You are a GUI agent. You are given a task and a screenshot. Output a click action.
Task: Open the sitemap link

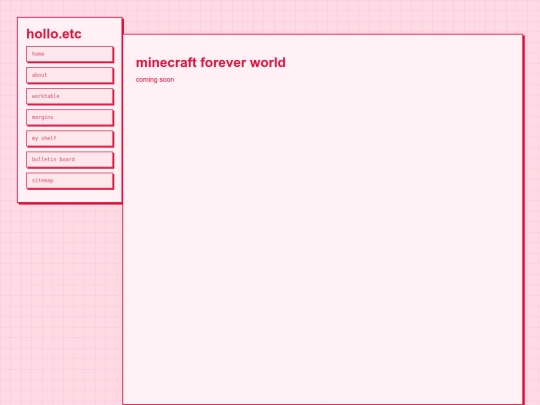click(70, 180)
